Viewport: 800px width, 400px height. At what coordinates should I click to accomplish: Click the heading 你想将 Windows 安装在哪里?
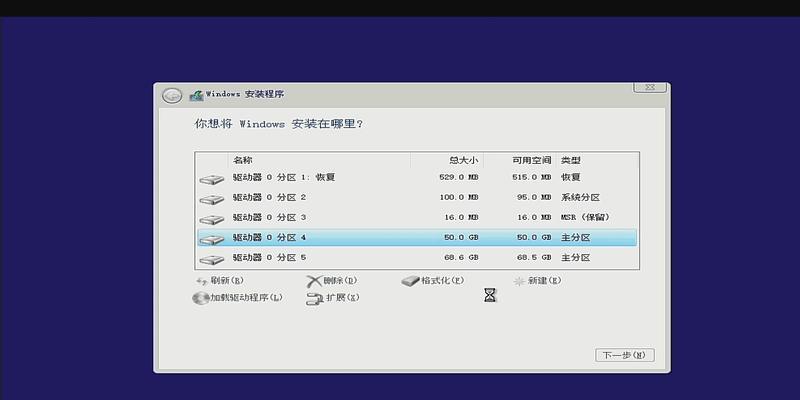[x=279, y=124]
